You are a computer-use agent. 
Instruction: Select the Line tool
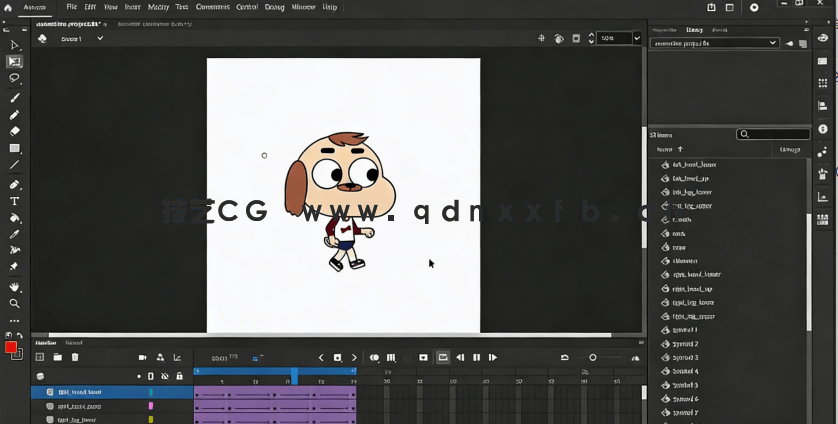pyautogui.click(x=14, y=165)
